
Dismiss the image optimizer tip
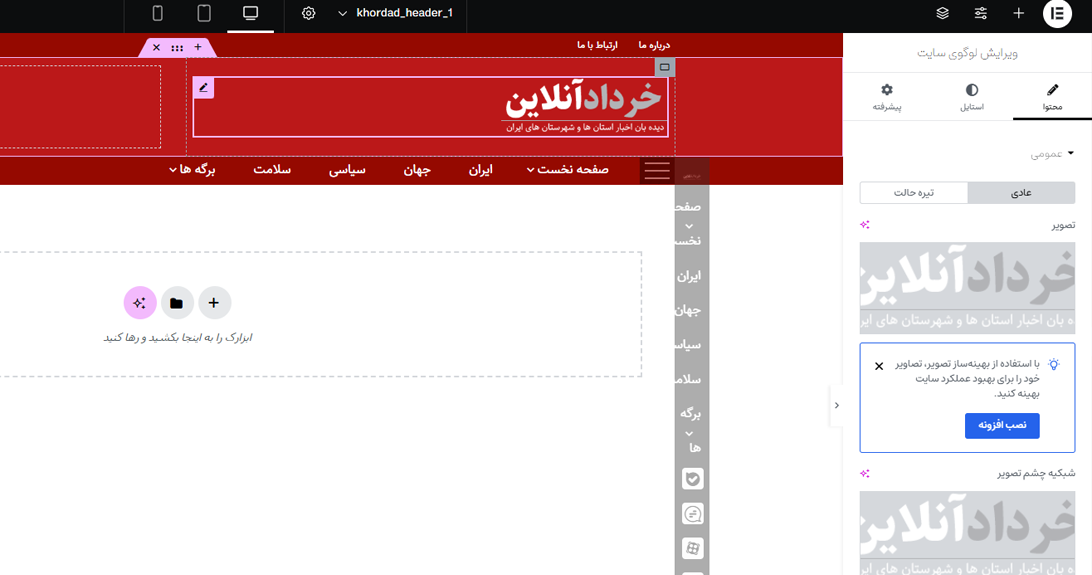pos(879,366)
